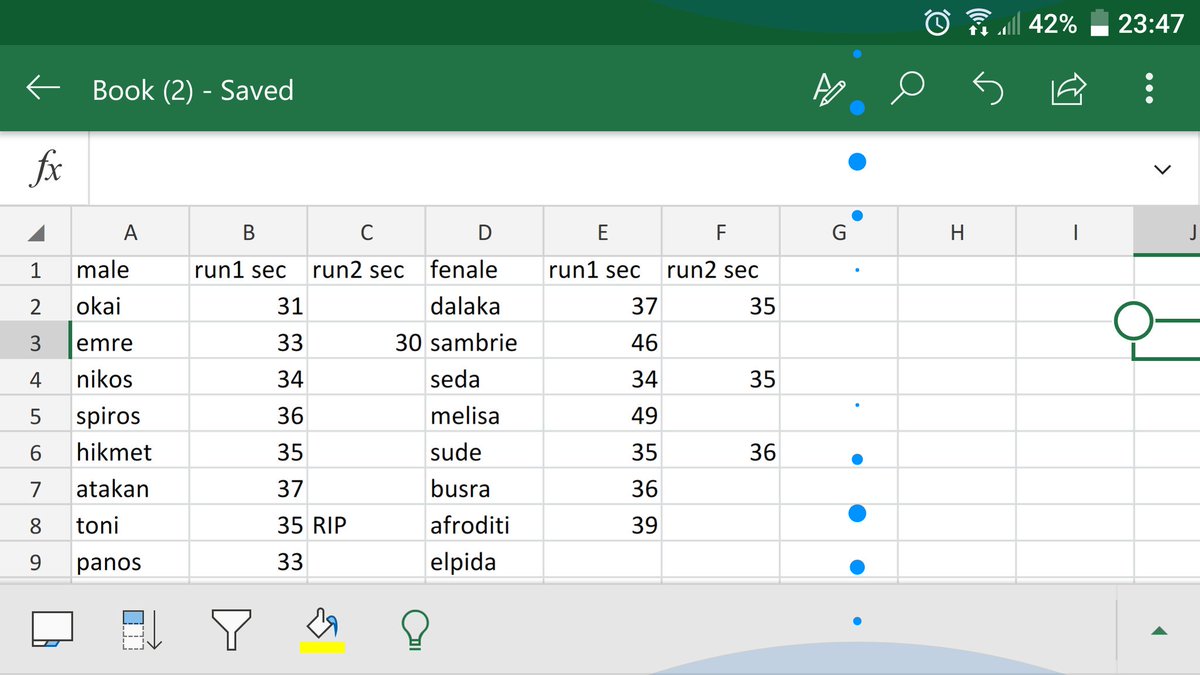
Task: Select the cell with name 'toni'
Action: (x=130, y=525)
